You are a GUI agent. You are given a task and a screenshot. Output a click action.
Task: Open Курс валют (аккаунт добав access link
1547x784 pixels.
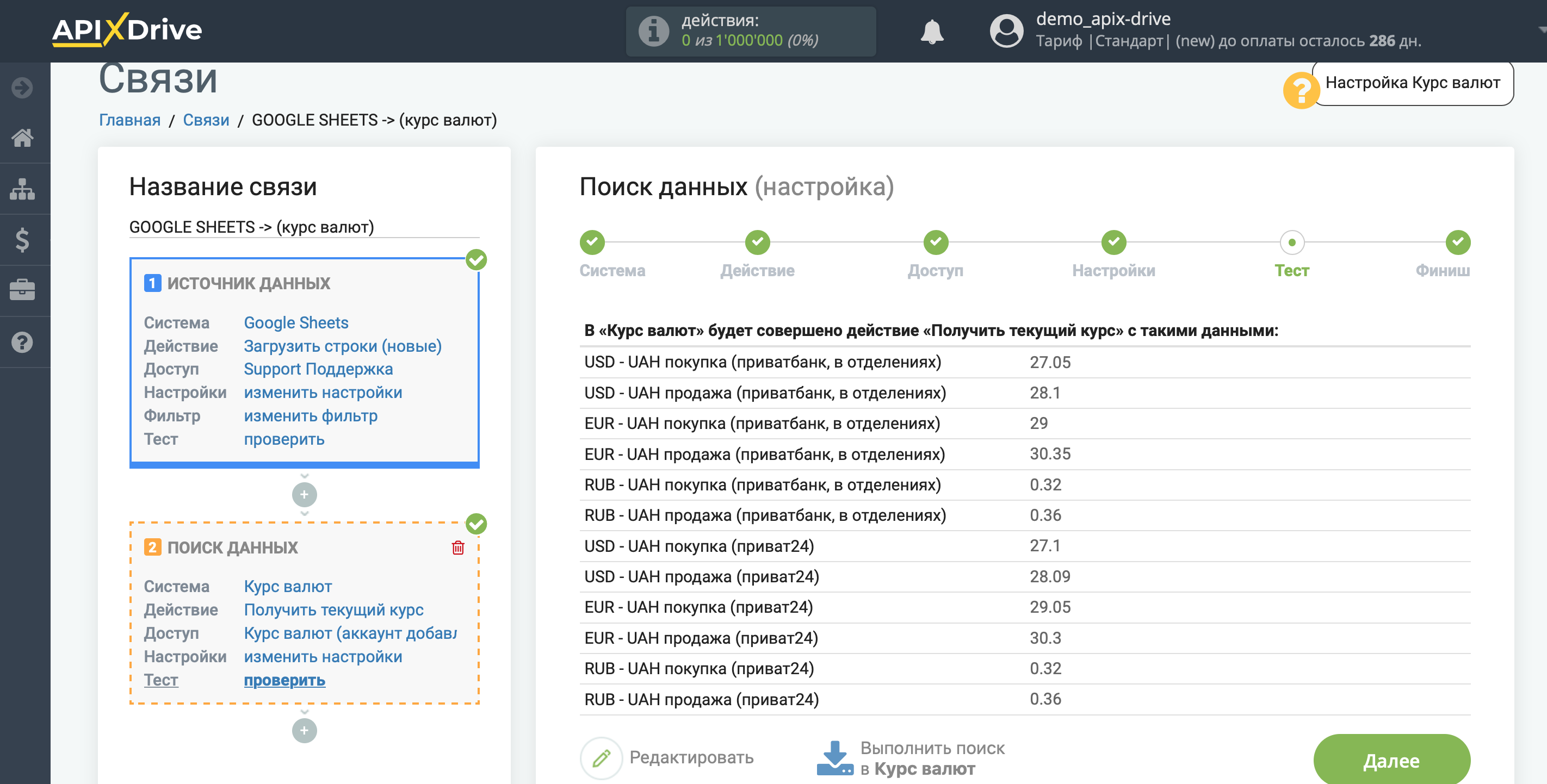350,633
